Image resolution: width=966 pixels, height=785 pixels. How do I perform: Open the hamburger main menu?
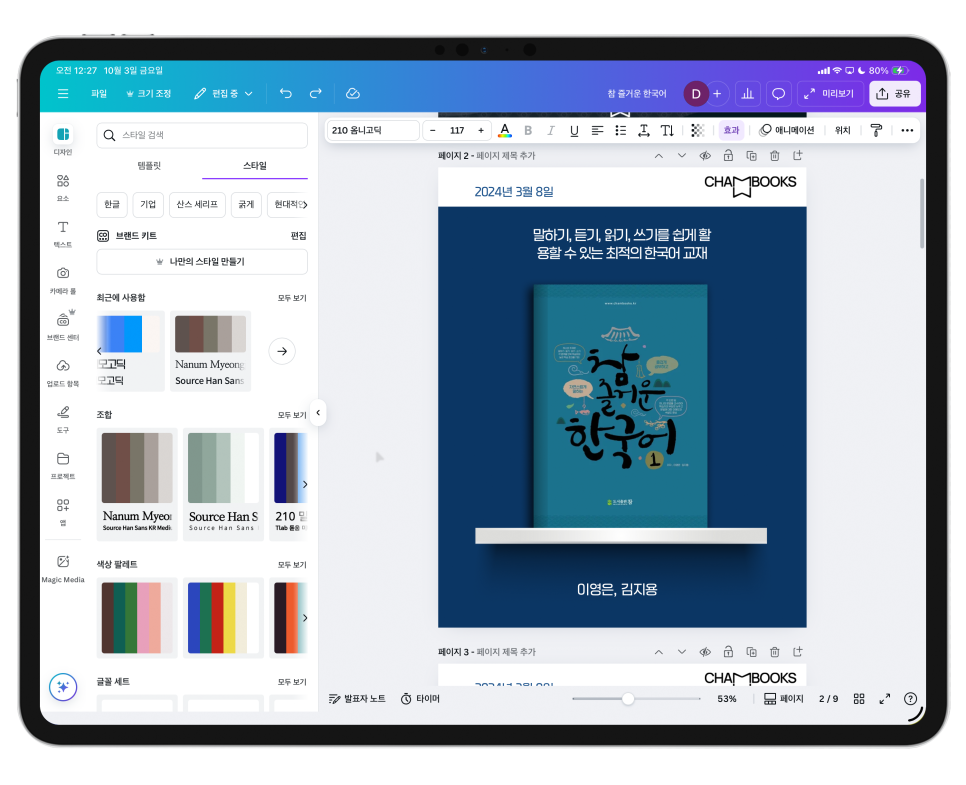click(63, 94)
